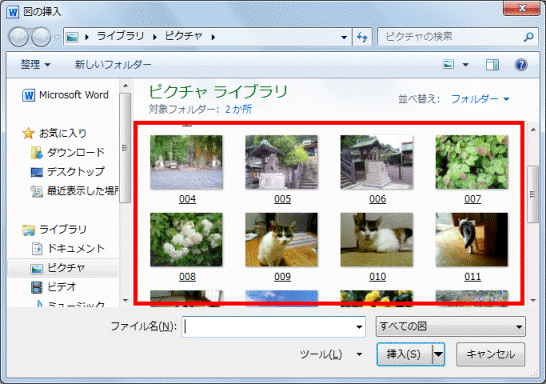This screenshot has width=546, height=384.
Task: Click the refresh icon beside address bar
Action: (x=362, y=37)
